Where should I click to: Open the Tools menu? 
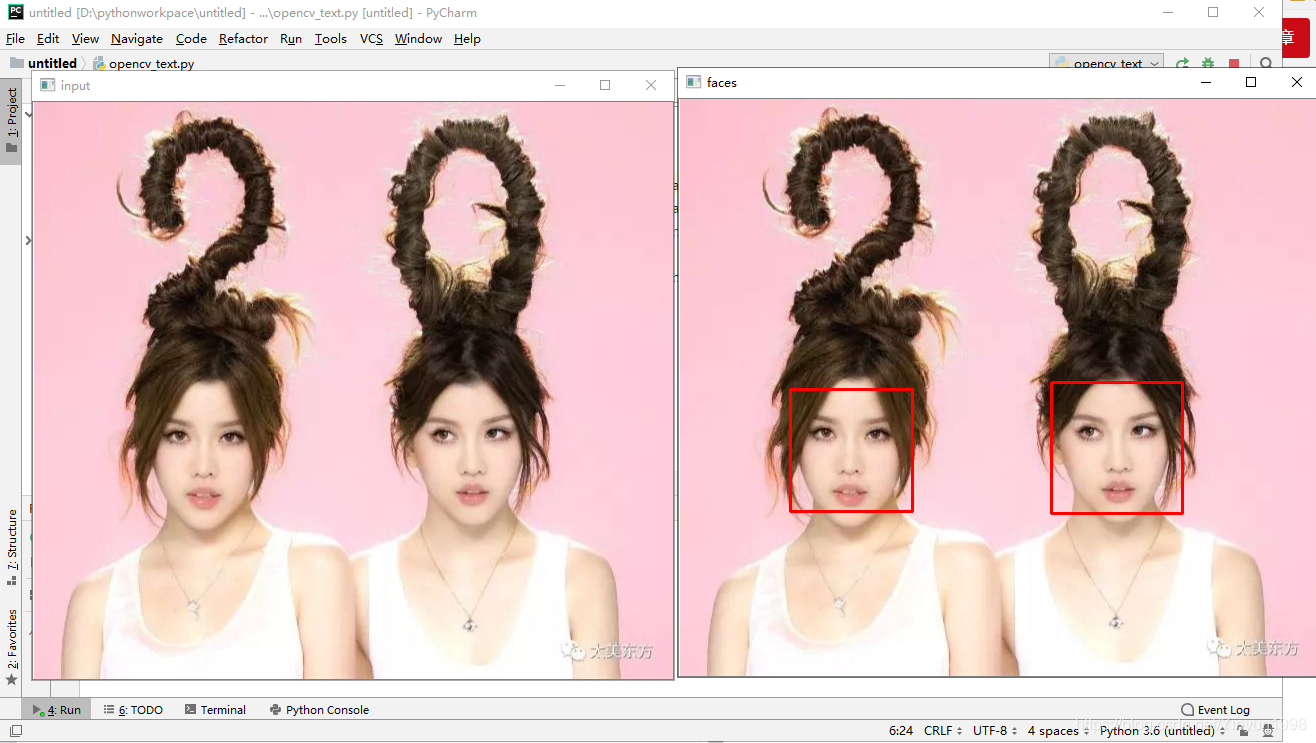330,39
